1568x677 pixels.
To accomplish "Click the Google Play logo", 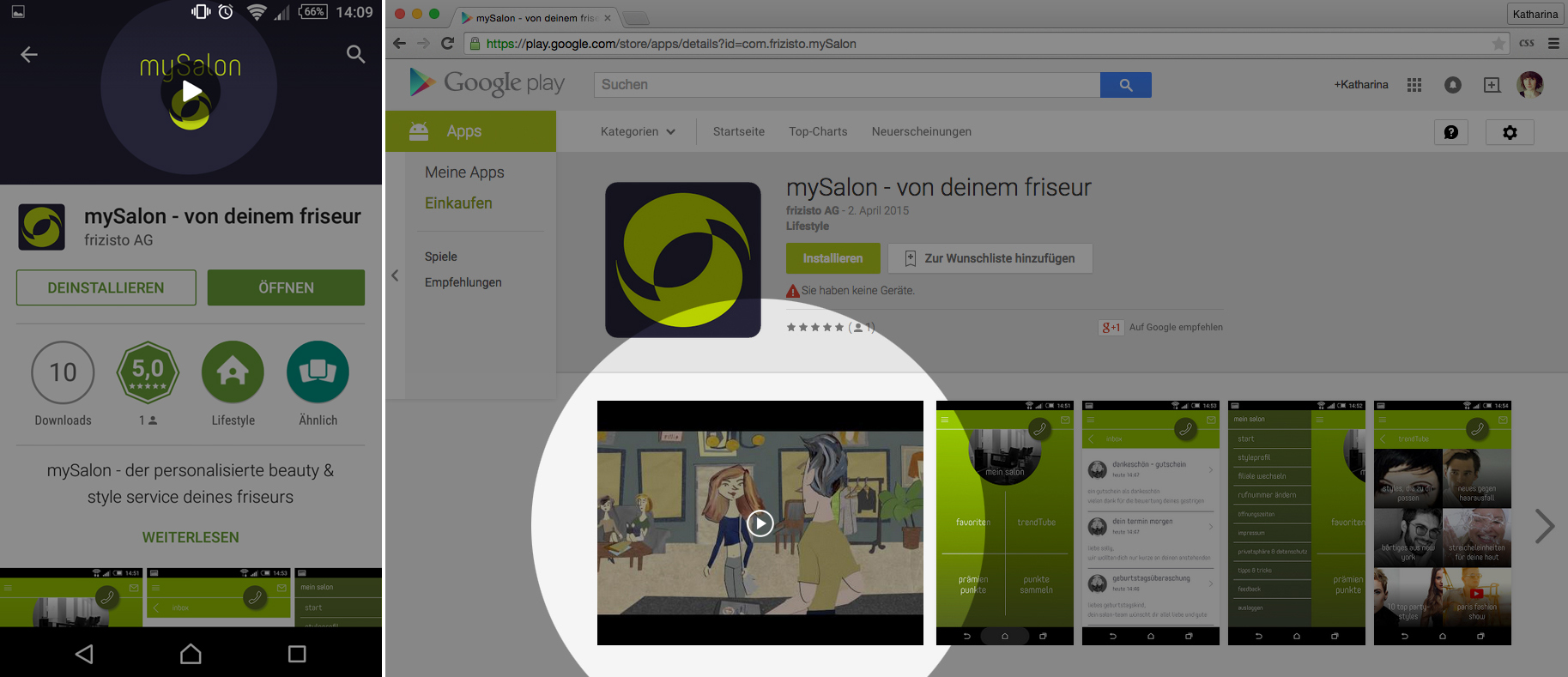I will [487, 82].
